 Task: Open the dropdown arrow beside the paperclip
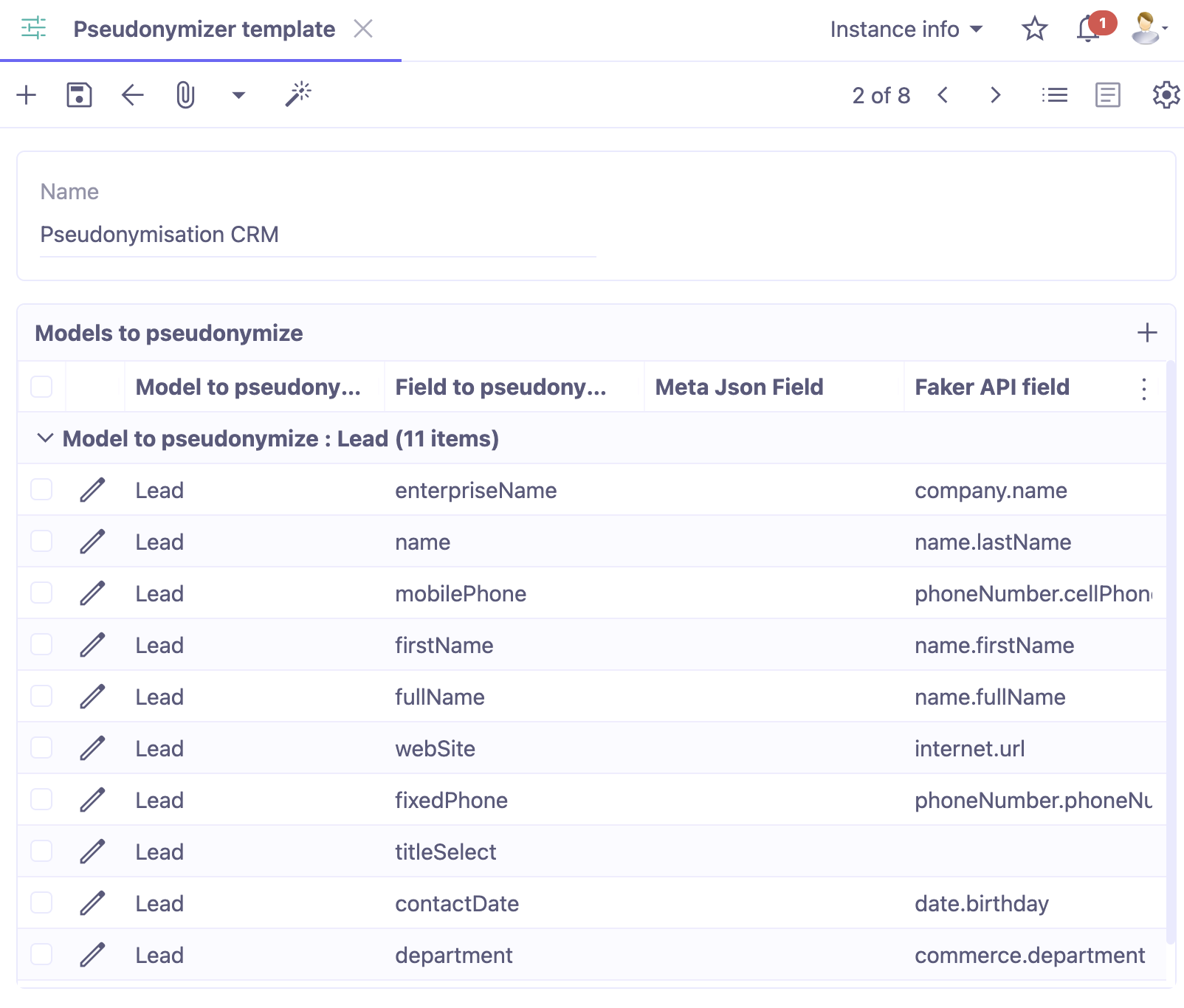(238, 94)
